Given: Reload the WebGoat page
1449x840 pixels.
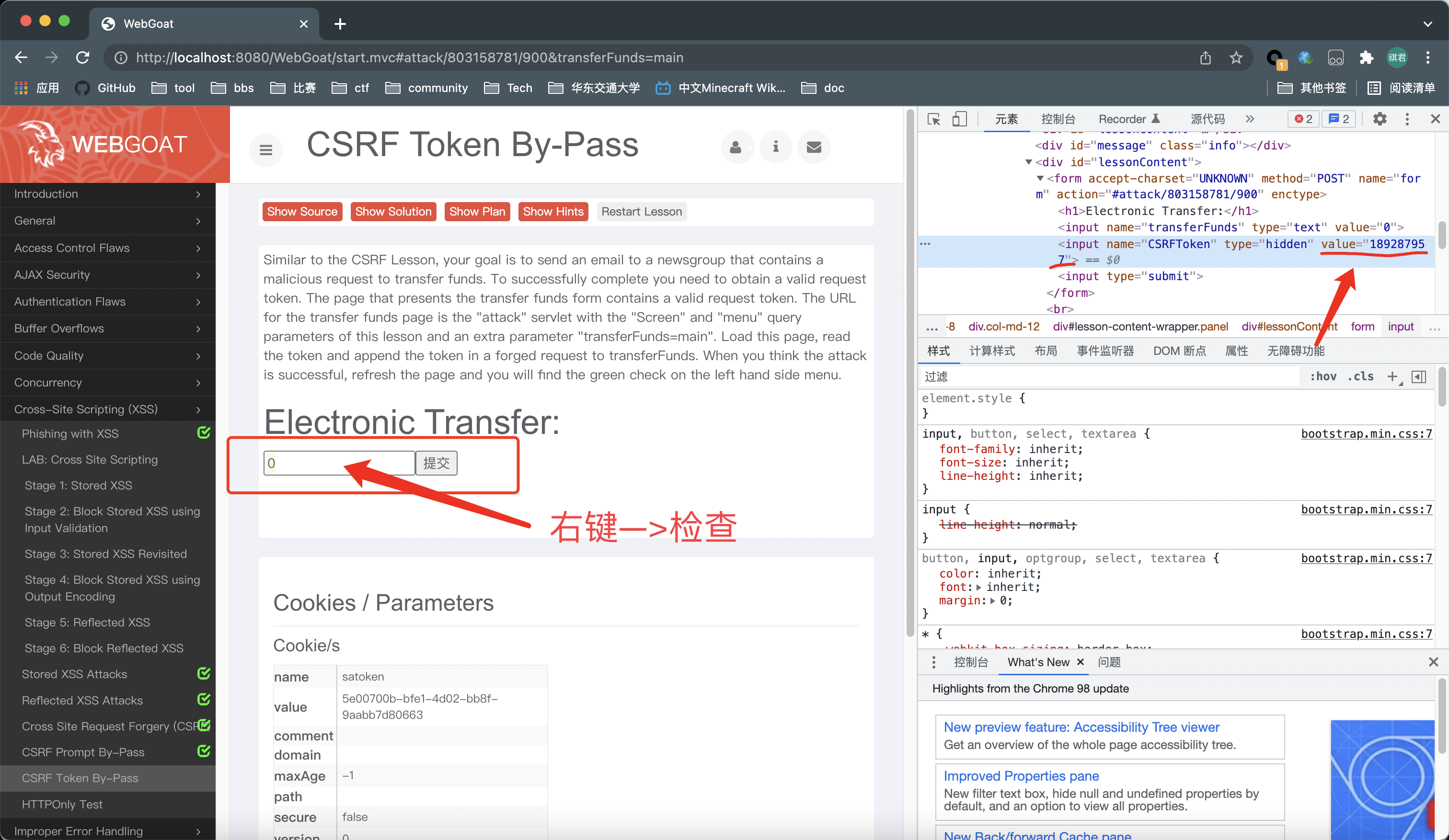Looking at the screenshot, I should tap(83, 57).
